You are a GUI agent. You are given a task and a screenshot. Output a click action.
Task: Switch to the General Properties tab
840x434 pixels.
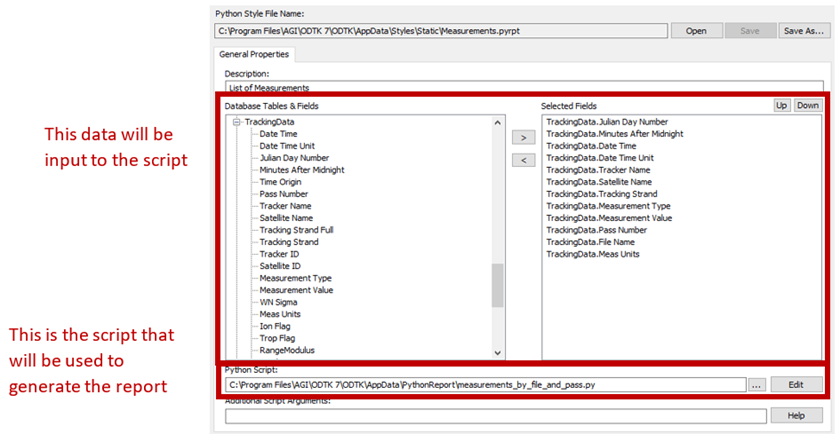[254, 55]
